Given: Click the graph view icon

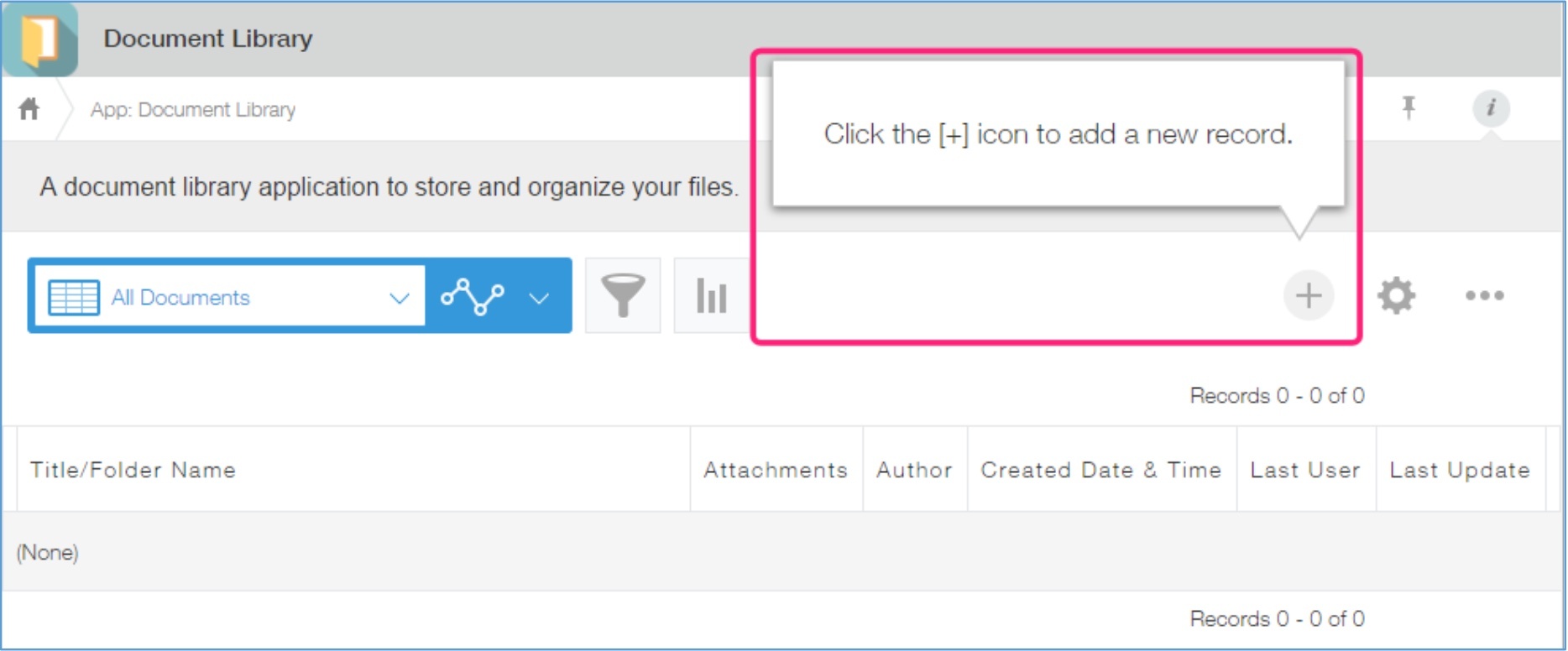Looking at the screenshot, I should [x=473, y=296].
